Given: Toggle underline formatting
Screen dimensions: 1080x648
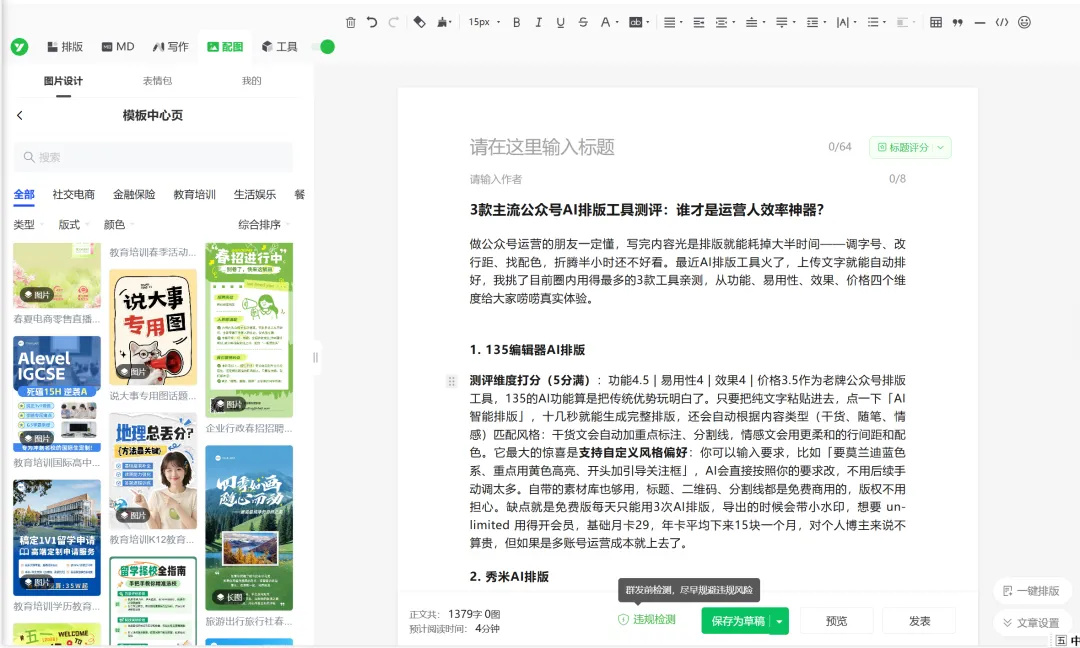Looking at the screenshot, I should click(561, 22).
